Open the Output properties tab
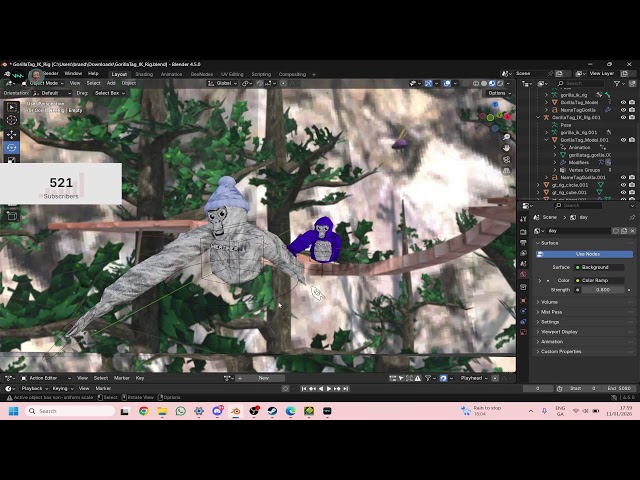 coord(524,242)
